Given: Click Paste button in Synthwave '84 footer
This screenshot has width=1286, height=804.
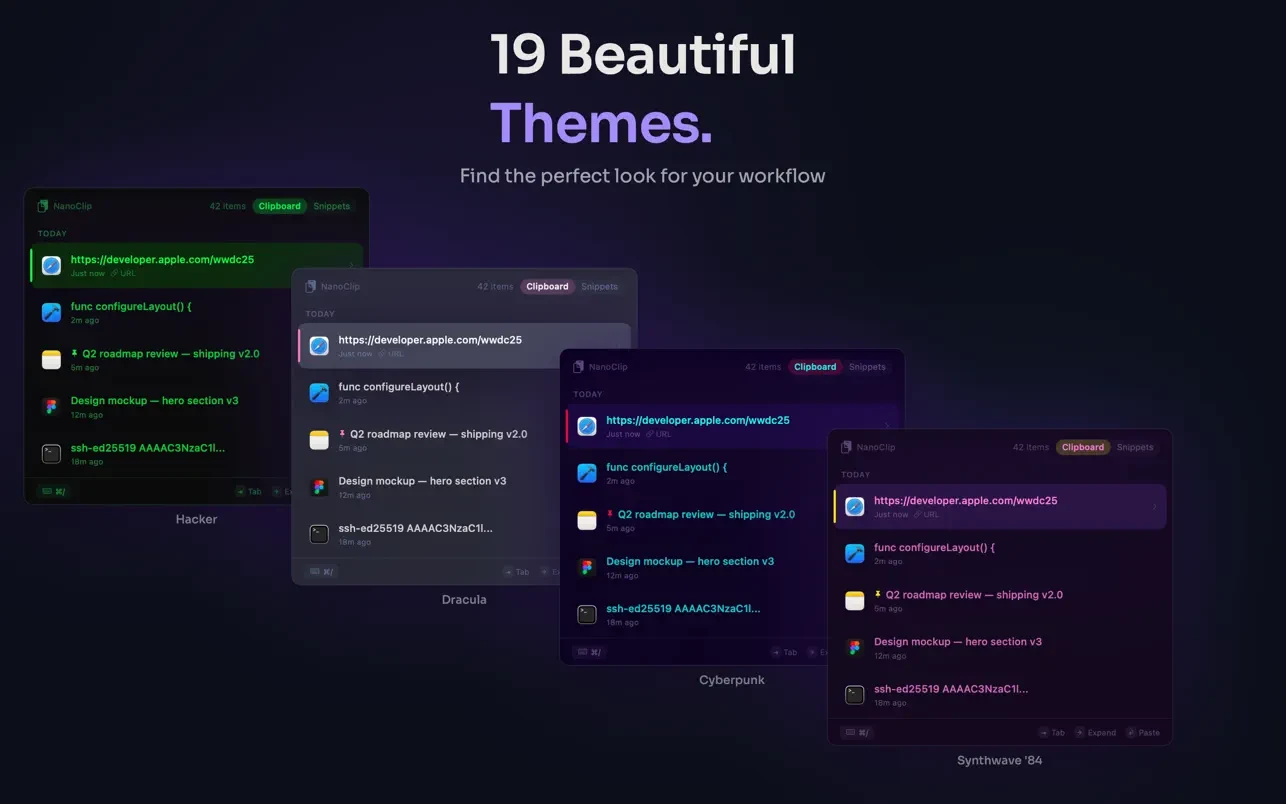Looking at the screenshot, I should (1143, 732).
